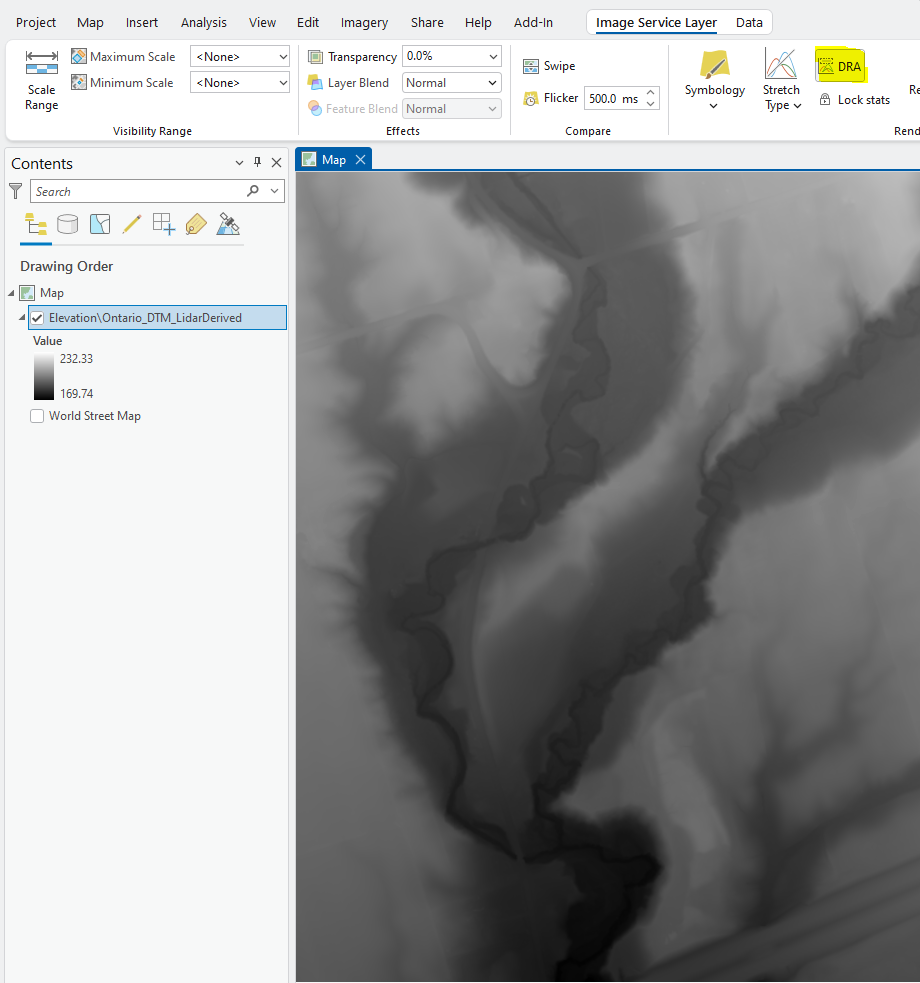Increase Flicker milliseconds with the stepper
Viewport: 920px width, 983px height.
650,93
